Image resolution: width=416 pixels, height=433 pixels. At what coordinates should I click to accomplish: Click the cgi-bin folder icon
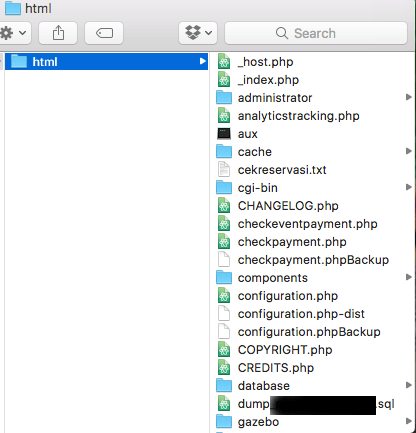pyautogui.click(x=224, y=187)
